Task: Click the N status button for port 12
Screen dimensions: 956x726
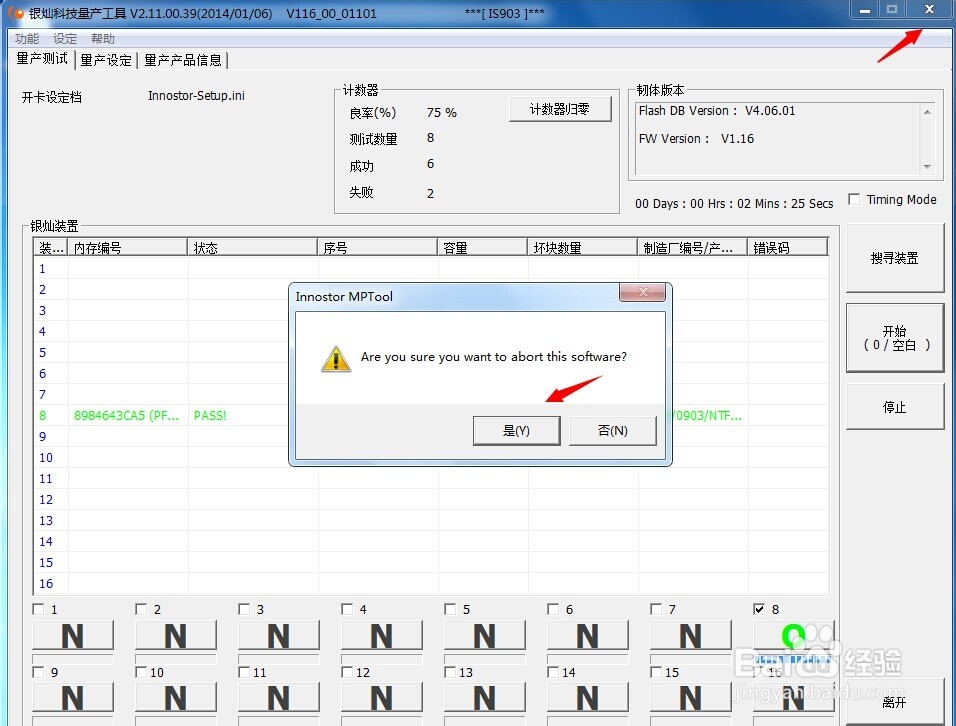Action: coord(382,698)
